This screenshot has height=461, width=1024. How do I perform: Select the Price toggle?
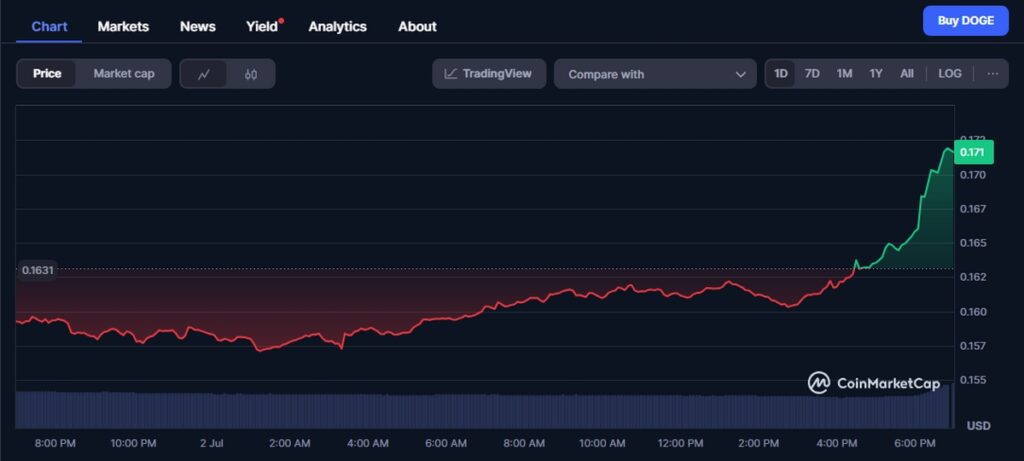47,74
